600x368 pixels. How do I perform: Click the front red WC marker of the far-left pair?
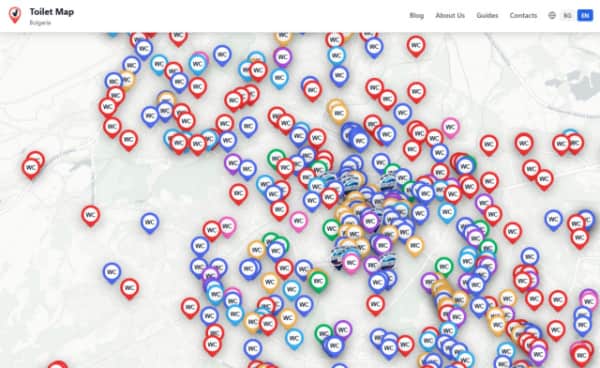pos(31,168)
